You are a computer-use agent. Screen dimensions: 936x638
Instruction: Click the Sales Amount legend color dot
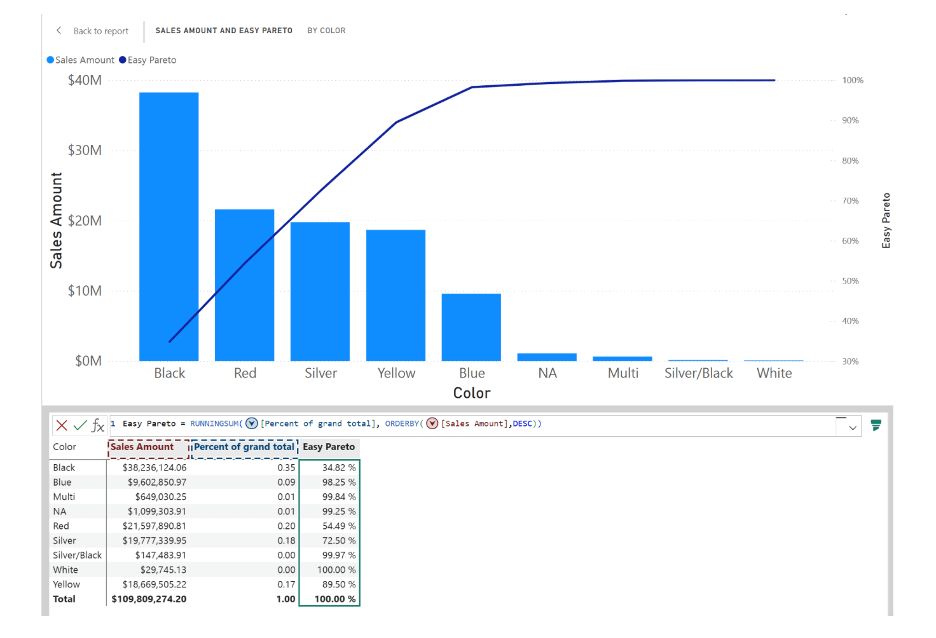click(x=51, y=60)
